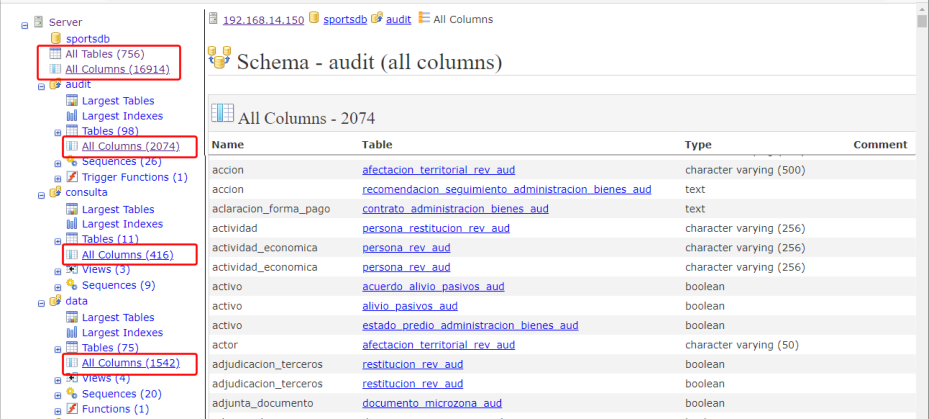Expand Sequences (9) under consulta
The image size is (929, 419).
tap(57, 286)
